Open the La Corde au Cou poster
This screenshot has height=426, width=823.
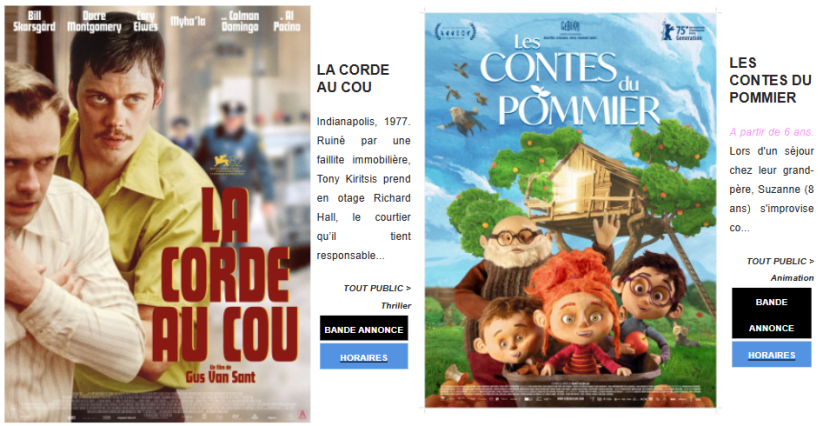coord(157,214)
